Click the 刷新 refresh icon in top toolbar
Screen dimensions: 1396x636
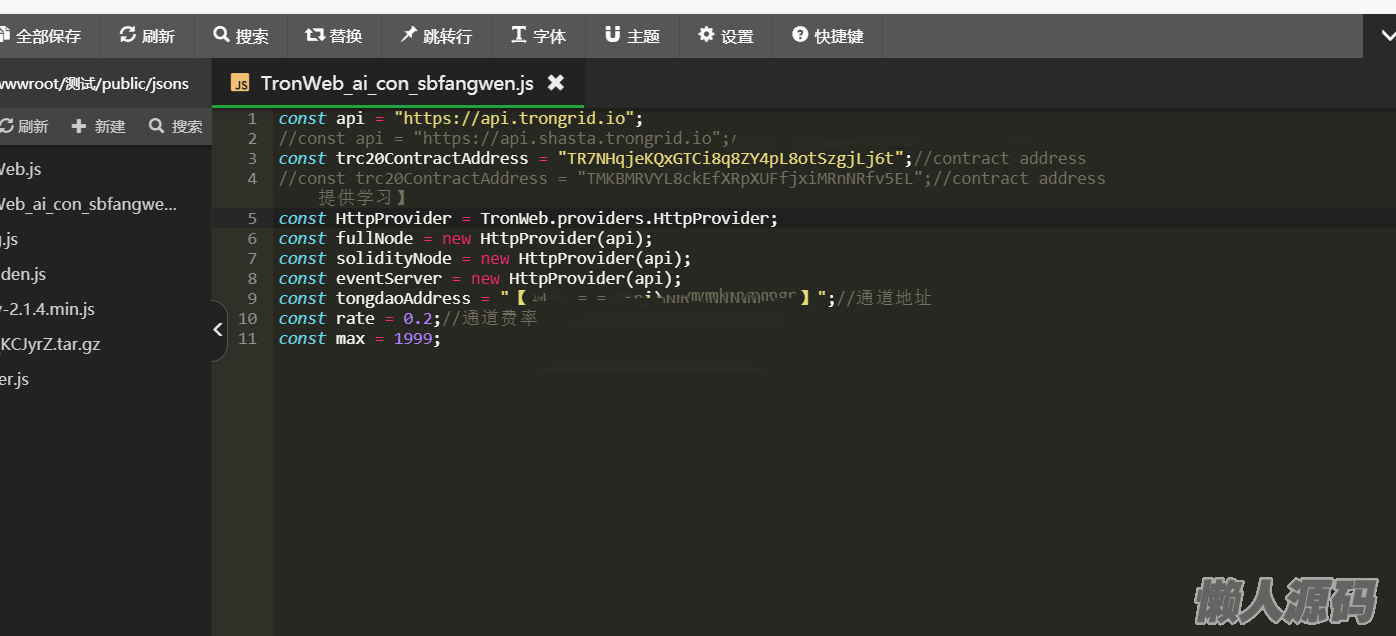(146, 36)
